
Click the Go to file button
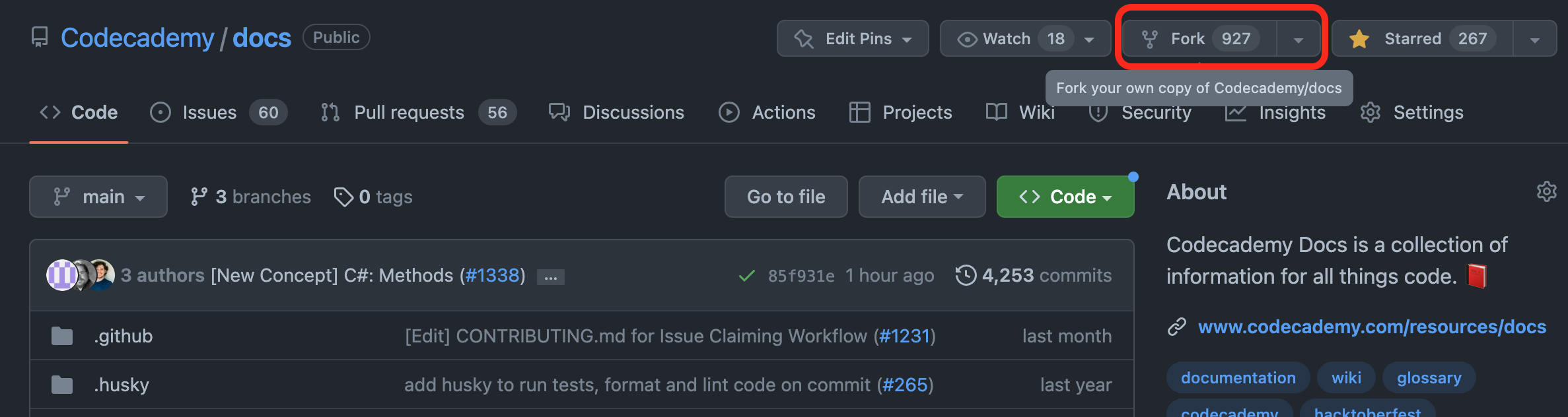pyautogui.click(x=785, y=196)
